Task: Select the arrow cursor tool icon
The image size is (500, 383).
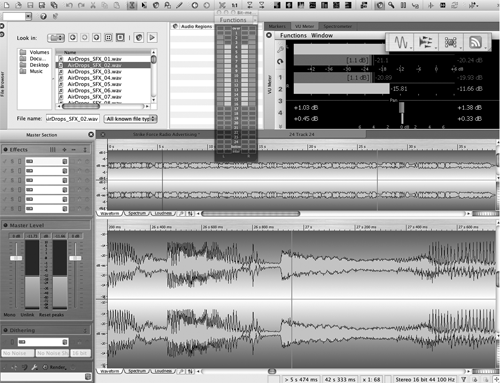Action: tap(144, 5)
